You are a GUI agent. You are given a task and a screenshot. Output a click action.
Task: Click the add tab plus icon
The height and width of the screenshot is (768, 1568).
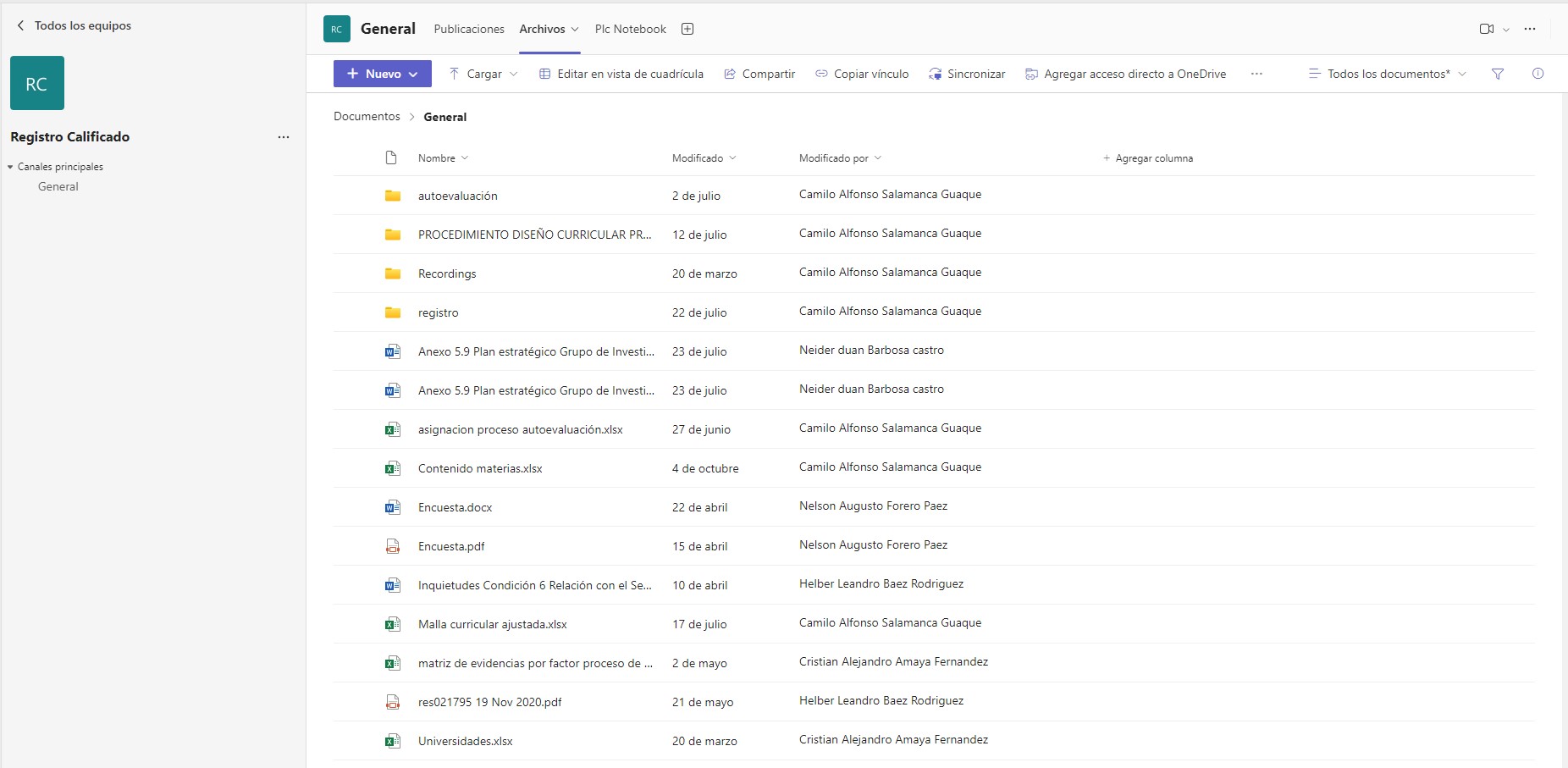pyautogui.click(x=687, y=29)
